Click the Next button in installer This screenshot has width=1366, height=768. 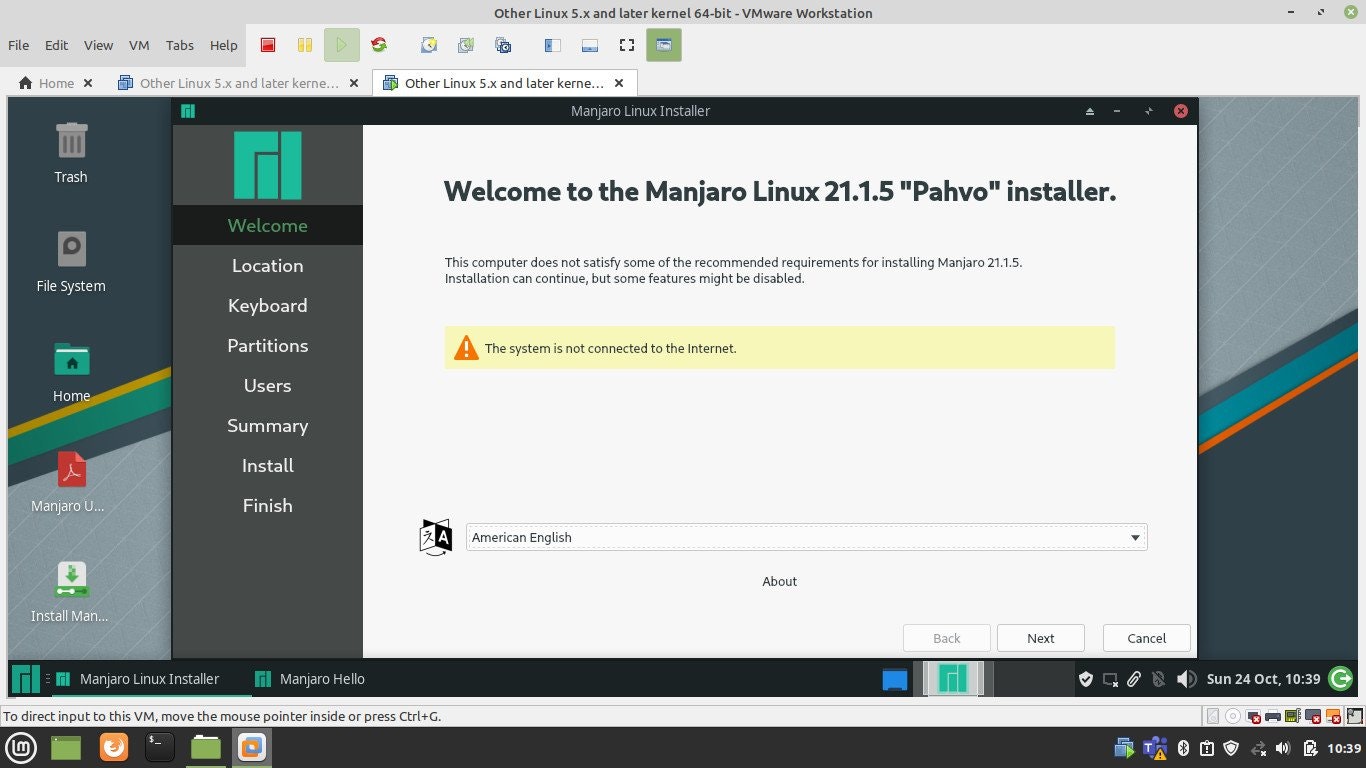click(1041, 638)
